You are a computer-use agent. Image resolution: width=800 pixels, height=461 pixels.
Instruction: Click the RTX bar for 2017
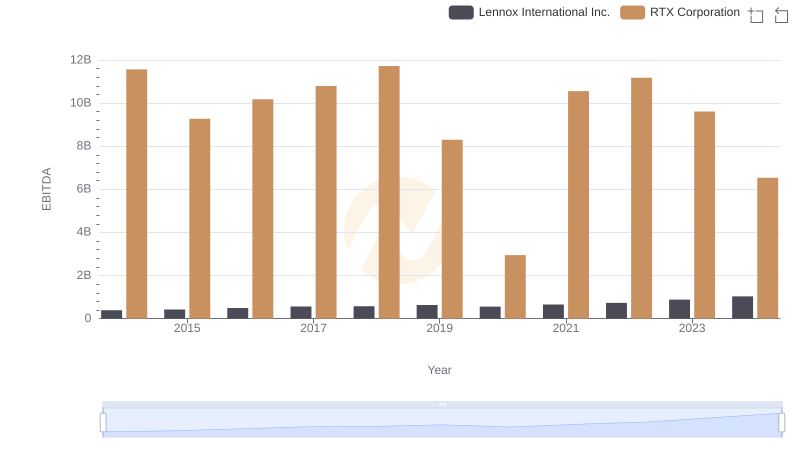tap(326, 202)
